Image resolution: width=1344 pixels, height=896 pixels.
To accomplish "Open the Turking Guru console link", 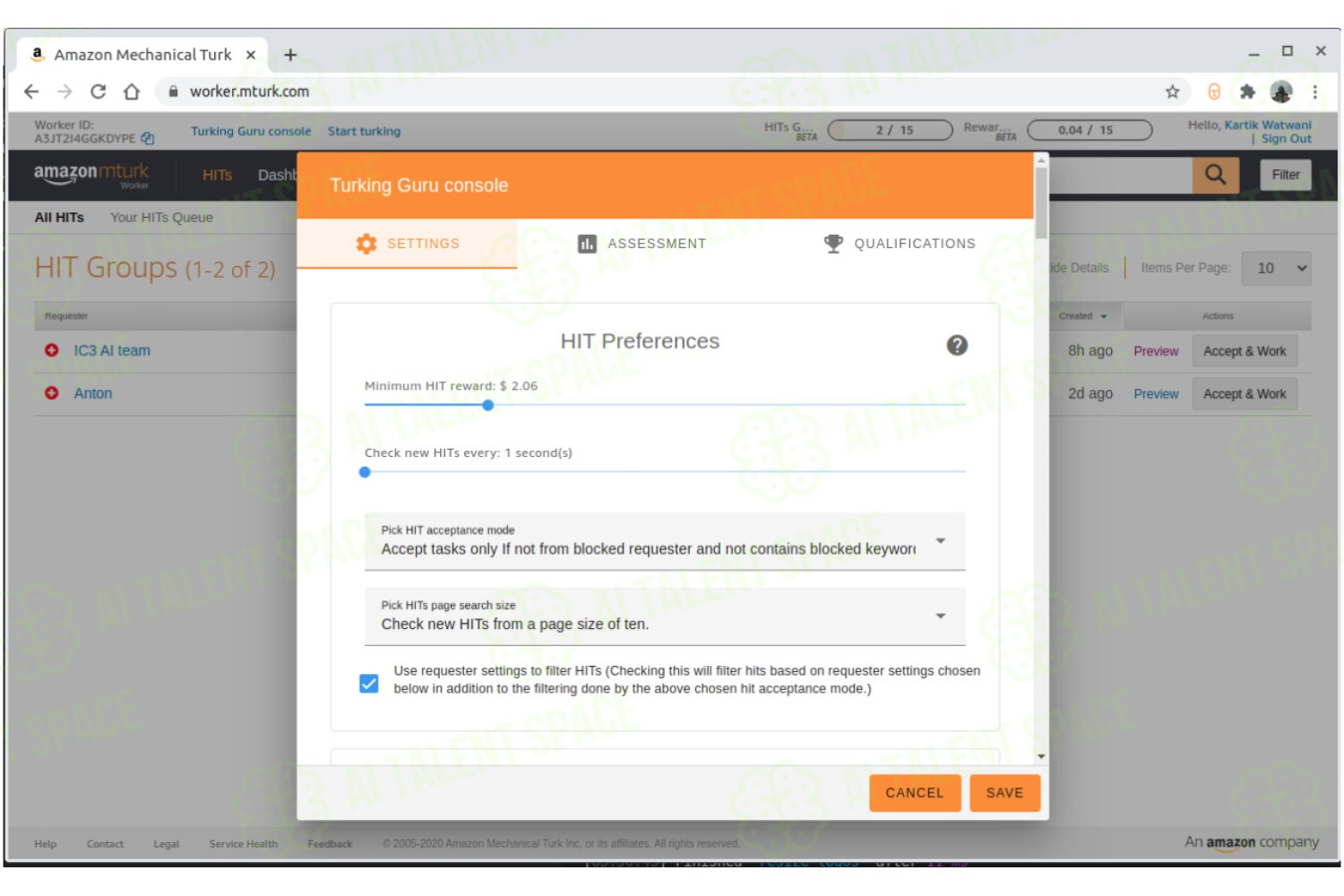I will coord(251,131).
